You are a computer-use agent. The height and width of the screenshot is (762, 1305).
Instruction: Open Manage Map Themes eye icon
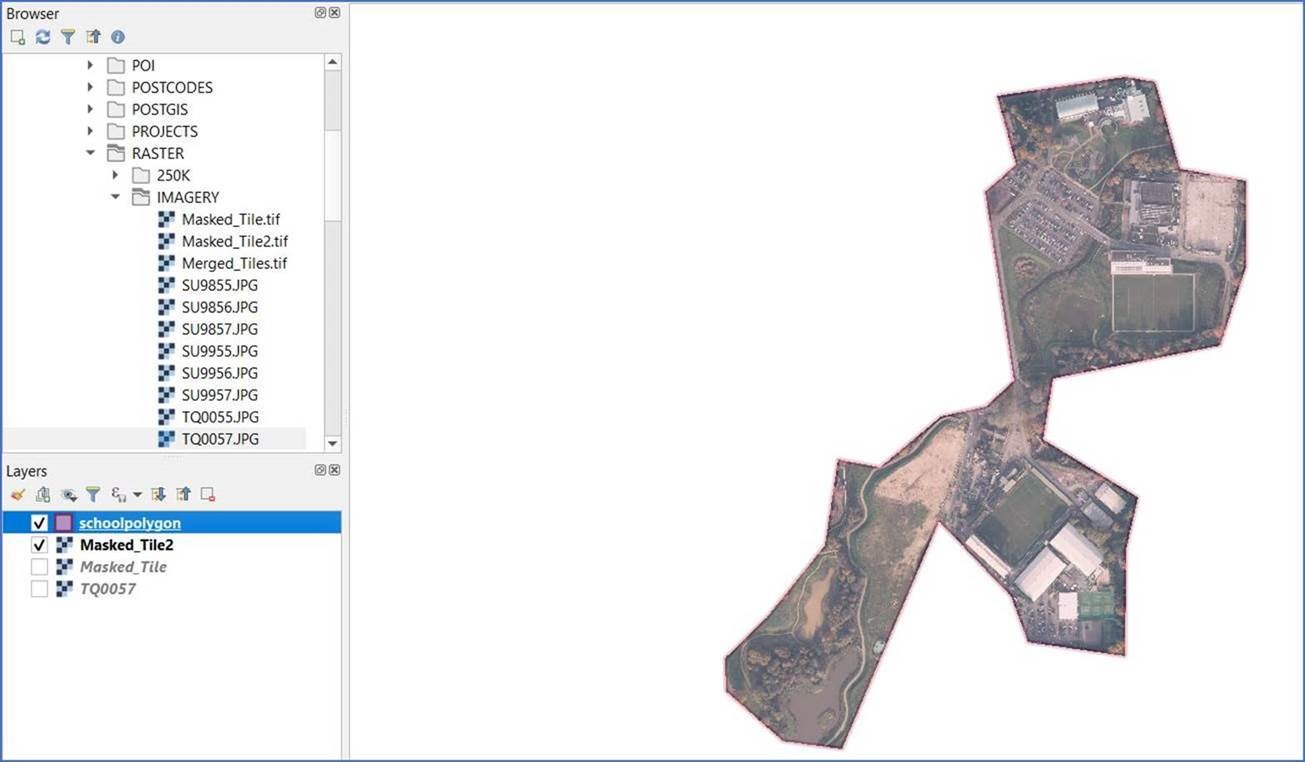68,494
